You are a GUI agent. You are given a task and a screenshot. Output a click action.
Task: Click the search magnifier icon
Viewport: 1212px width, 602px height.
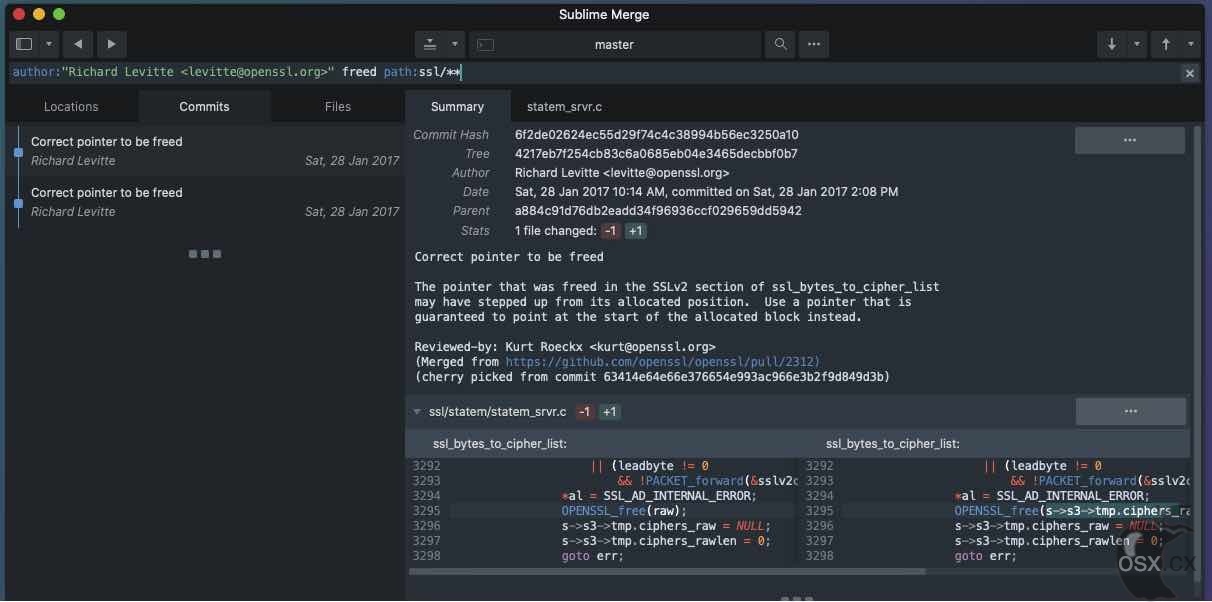pyautogui.click(x=780, y=44)
